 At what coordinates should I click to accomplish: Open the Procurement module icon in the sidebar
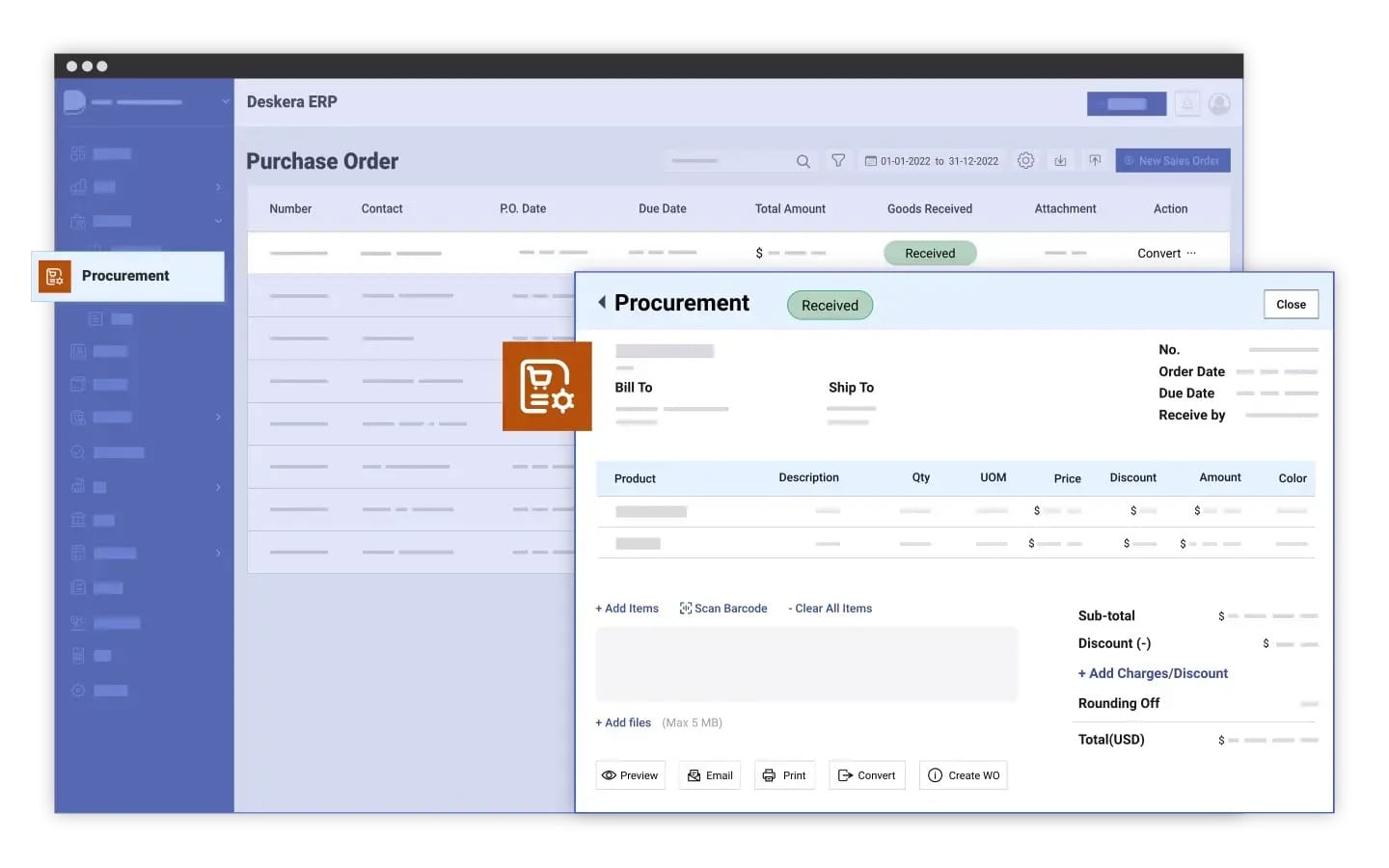55,276
